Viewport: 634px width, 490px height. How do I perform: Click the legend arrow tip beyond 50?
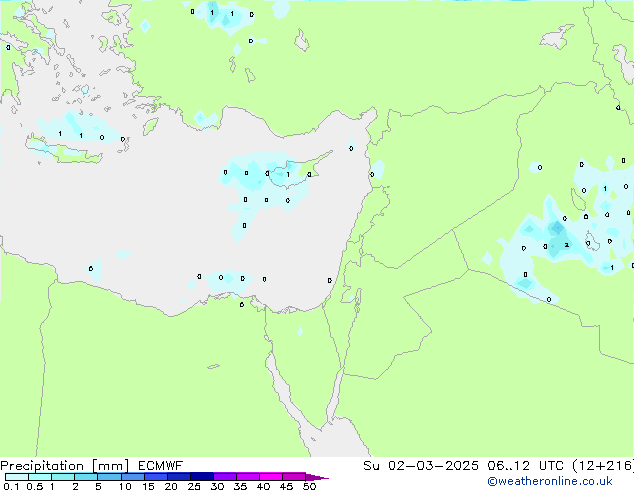(x=317, y=478)
